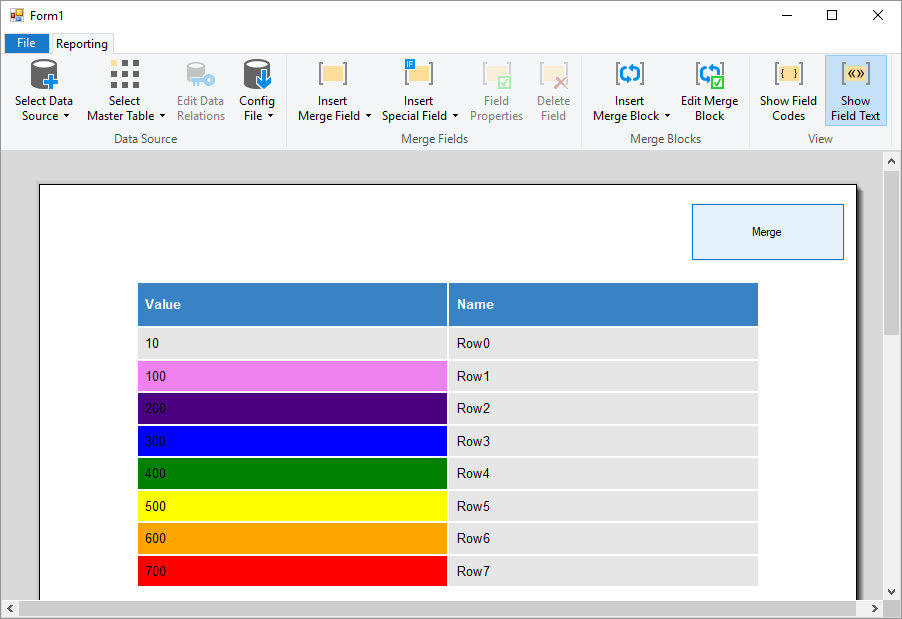902x619 pixels.
Task: Click the Insert Special Field IF icon
Action: pos(418,73)
